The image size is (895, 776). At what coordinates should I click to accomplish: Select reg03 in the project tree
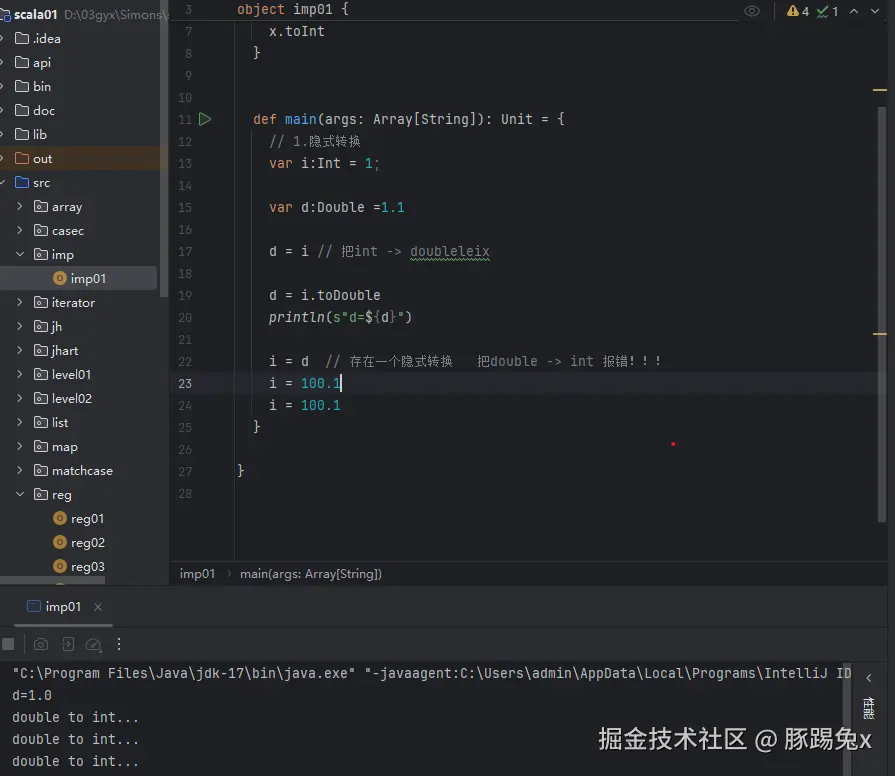pos(86,566)
